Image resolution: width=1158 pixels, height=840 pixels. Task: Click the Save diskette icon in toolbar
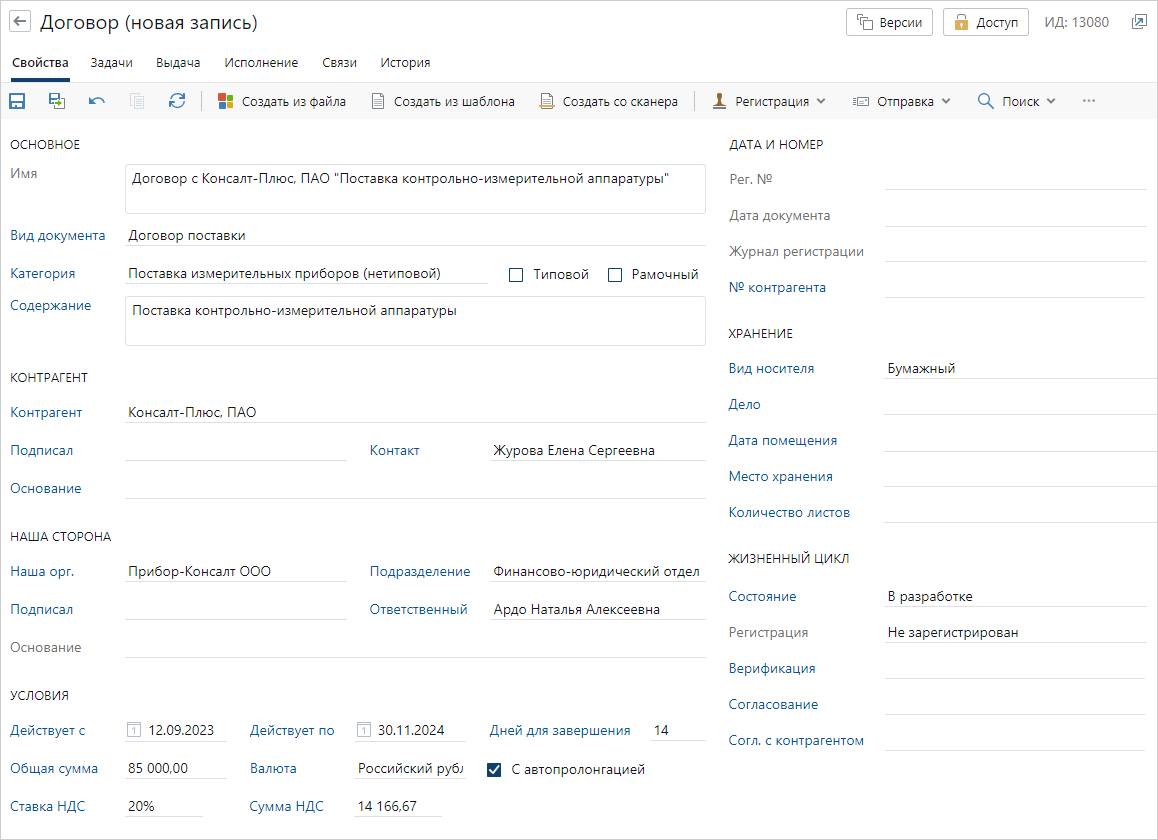tap(17, 101)
